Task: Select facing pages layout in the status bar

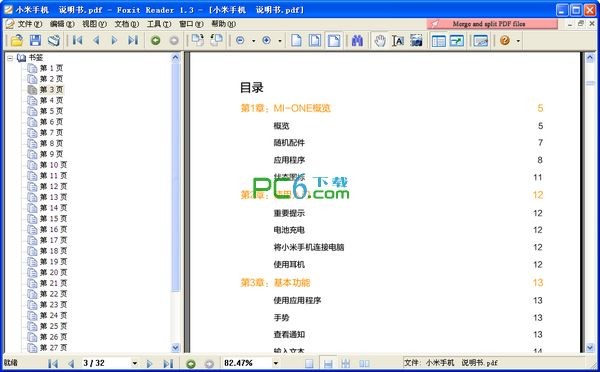Action: pyautogui.click(x=364, y=364)
